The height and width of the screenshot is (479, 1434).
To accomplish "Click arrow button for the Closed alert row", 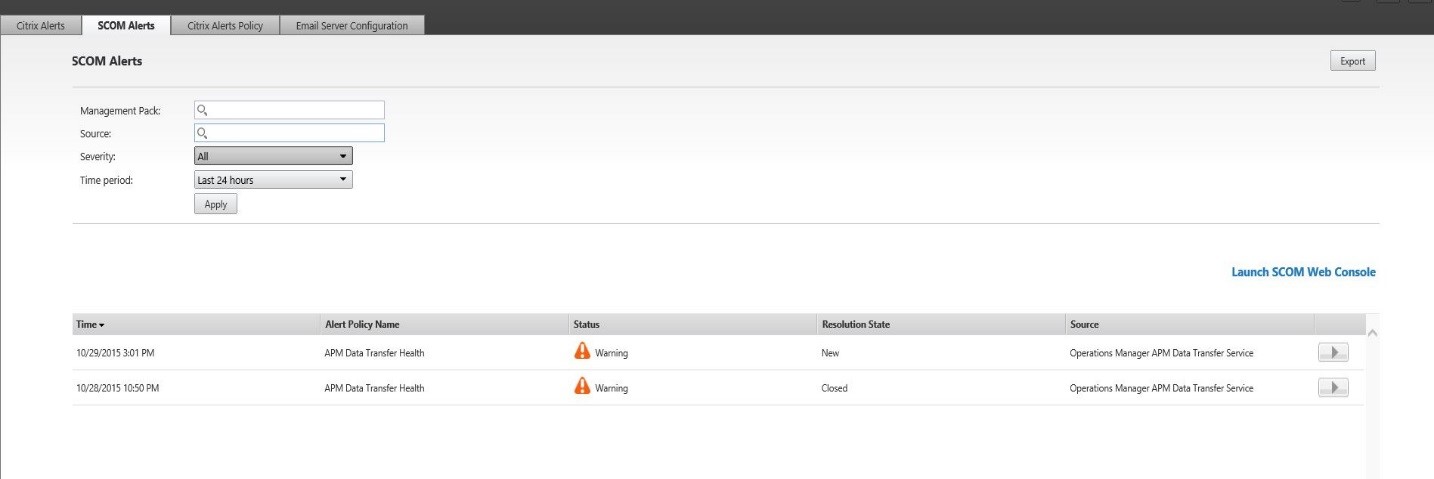I will [x=1333, y=388].
